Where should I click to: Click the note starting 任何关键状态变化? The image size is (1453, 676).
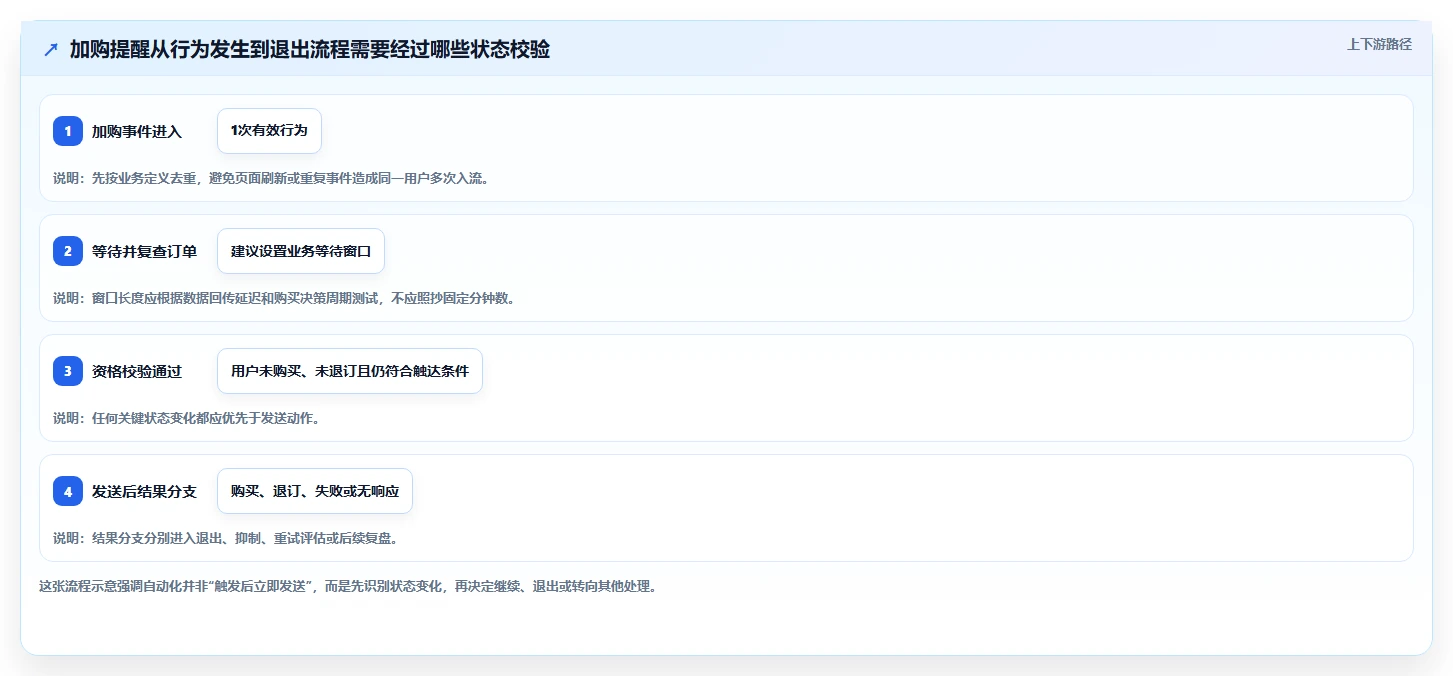coord(187,418)
